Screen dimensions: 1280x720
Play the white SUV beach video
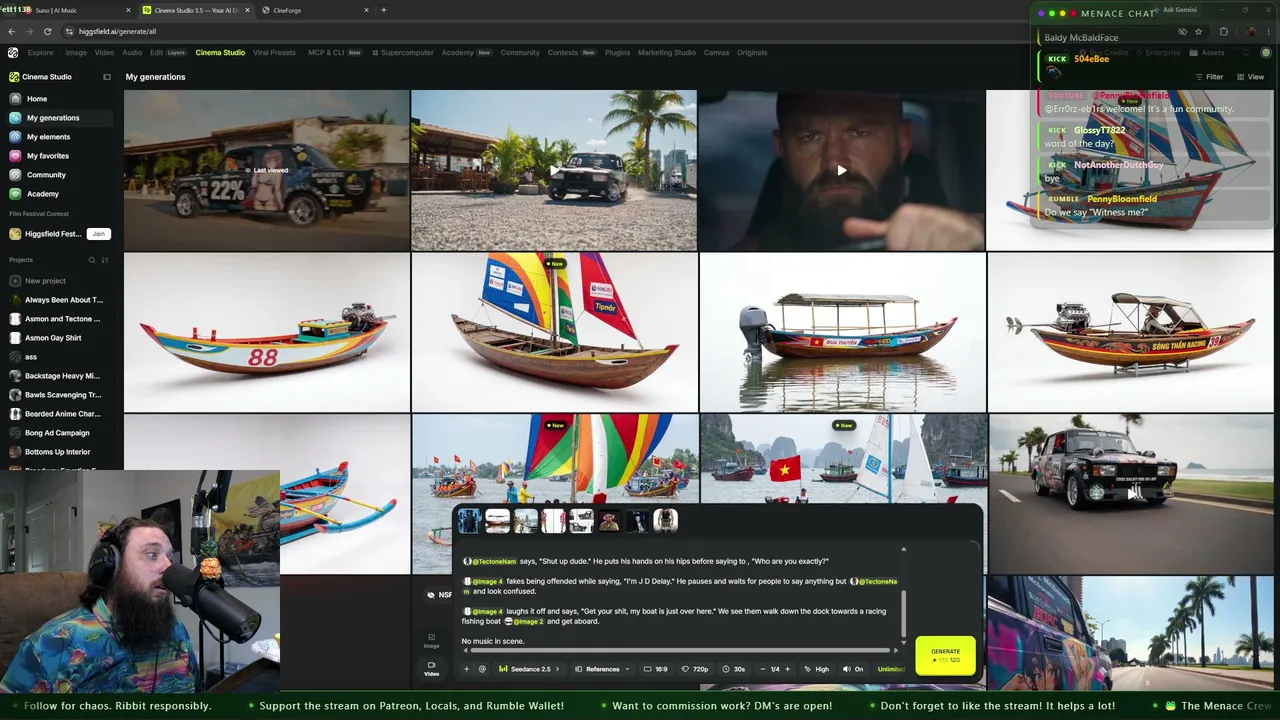(554, 171)
